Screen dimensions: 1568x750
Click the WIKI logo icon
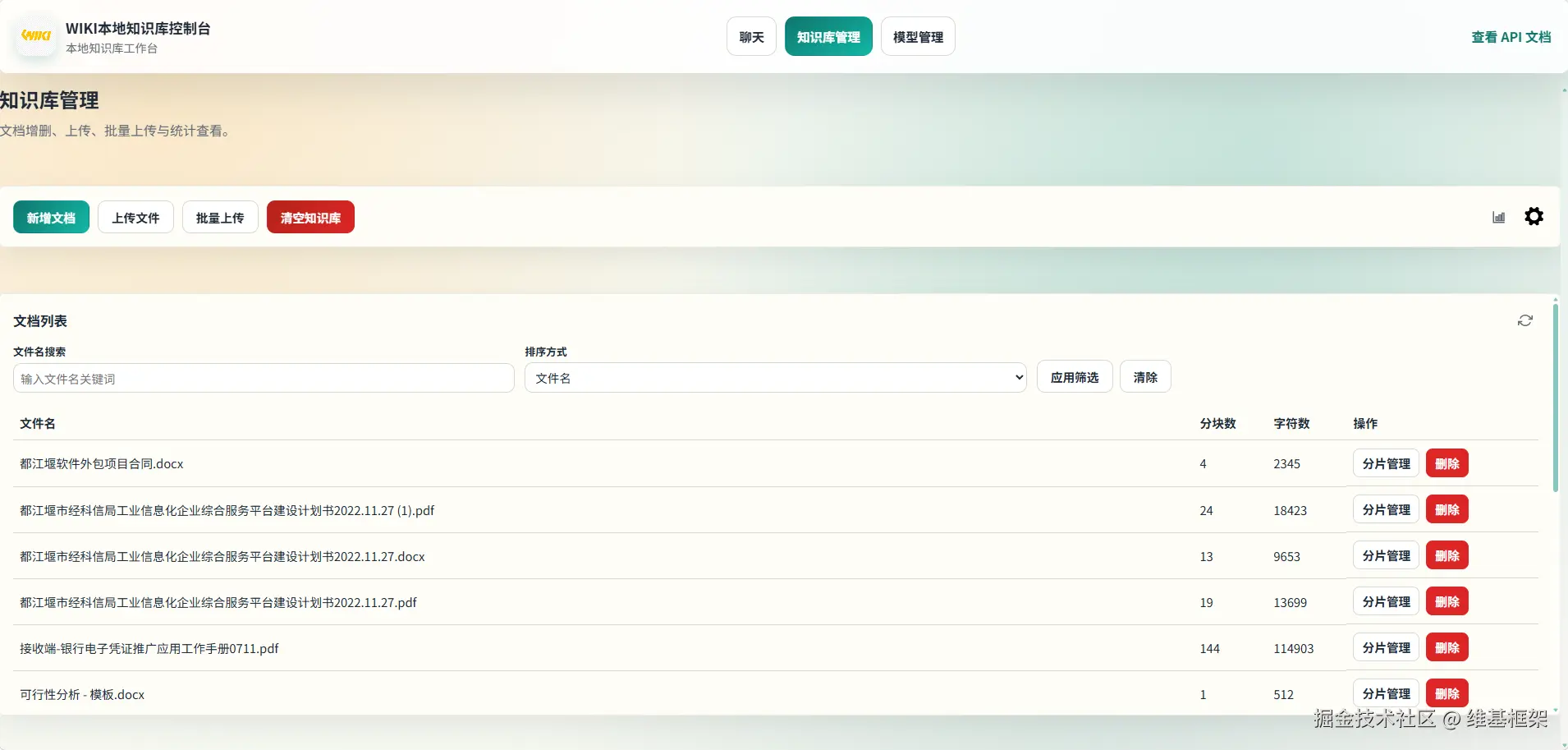[x=36, y=35]
